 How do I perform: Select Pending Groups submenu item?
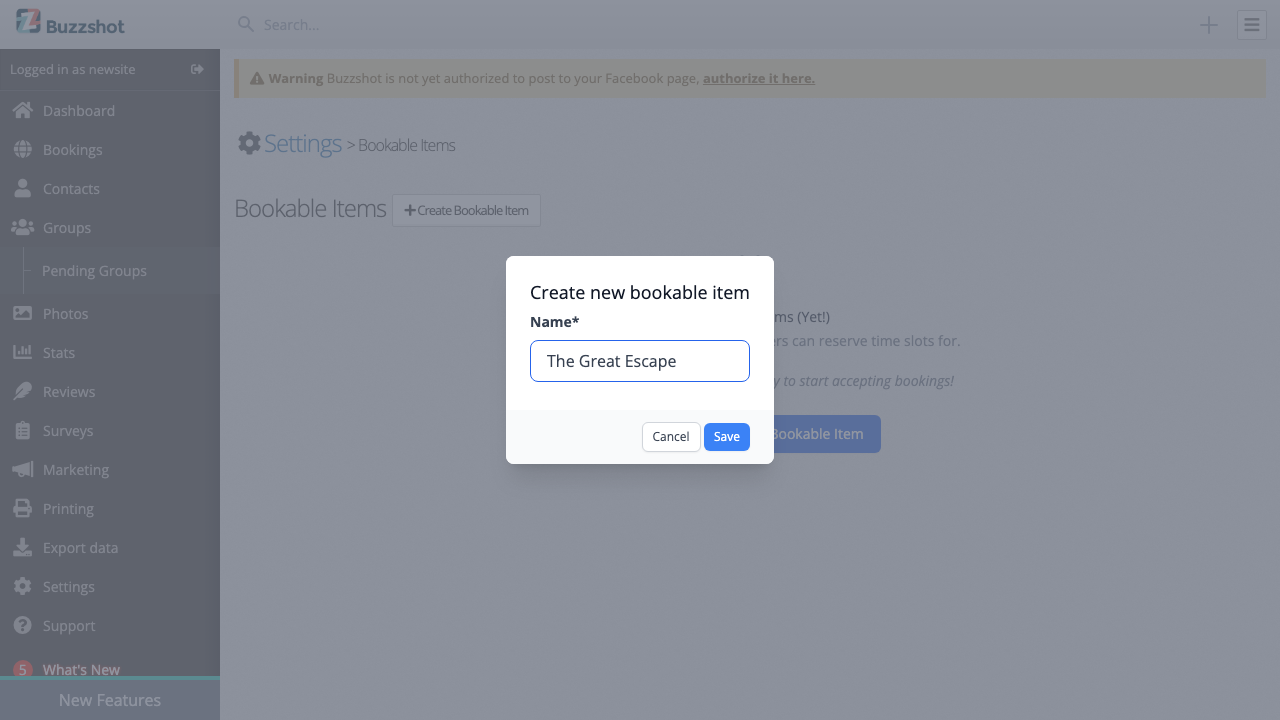tap(94, 270)
